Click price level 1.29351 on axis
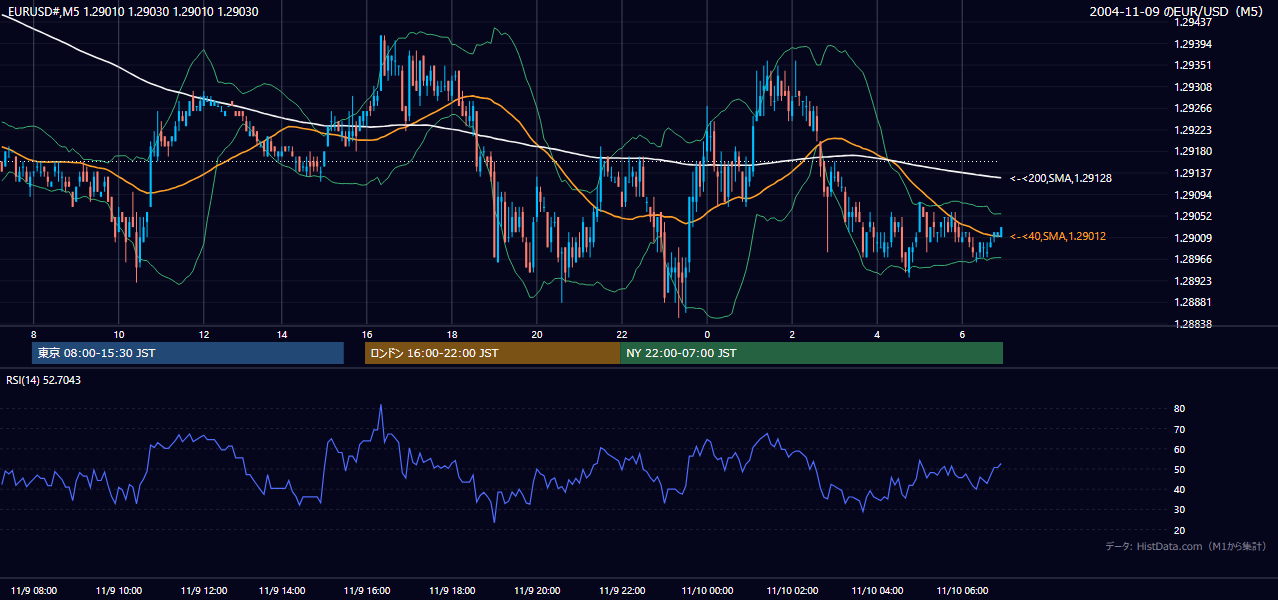 tap(1192, 65)
